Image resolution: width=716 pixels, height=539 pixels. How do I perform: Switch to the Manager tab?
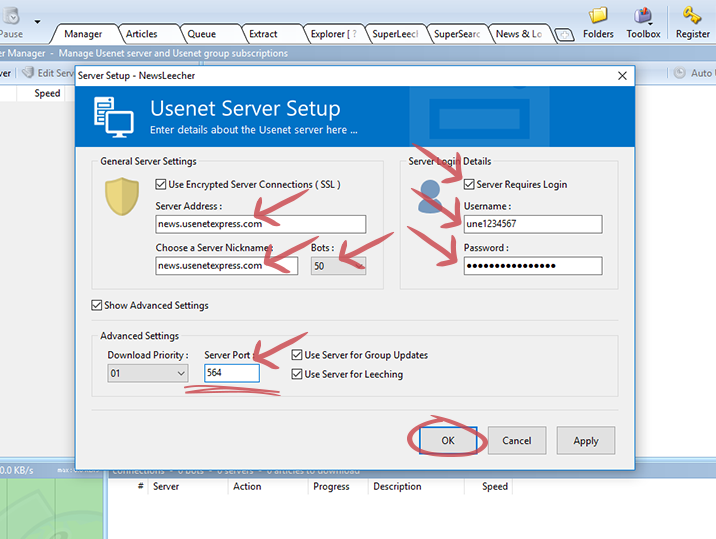[x=83, y=34]
